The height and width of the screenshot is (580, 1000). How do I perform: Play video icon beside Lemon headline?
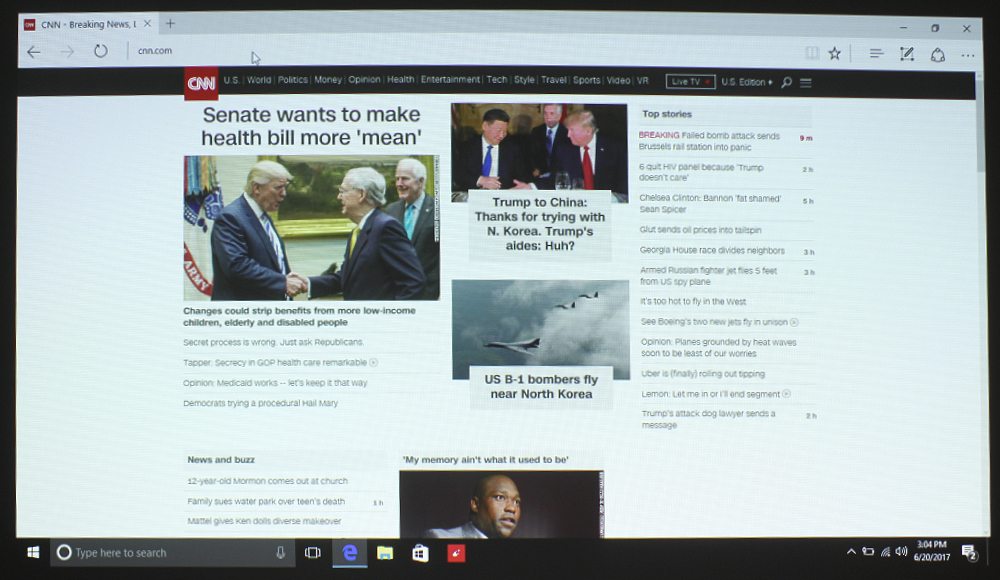(x=786, y=394)
